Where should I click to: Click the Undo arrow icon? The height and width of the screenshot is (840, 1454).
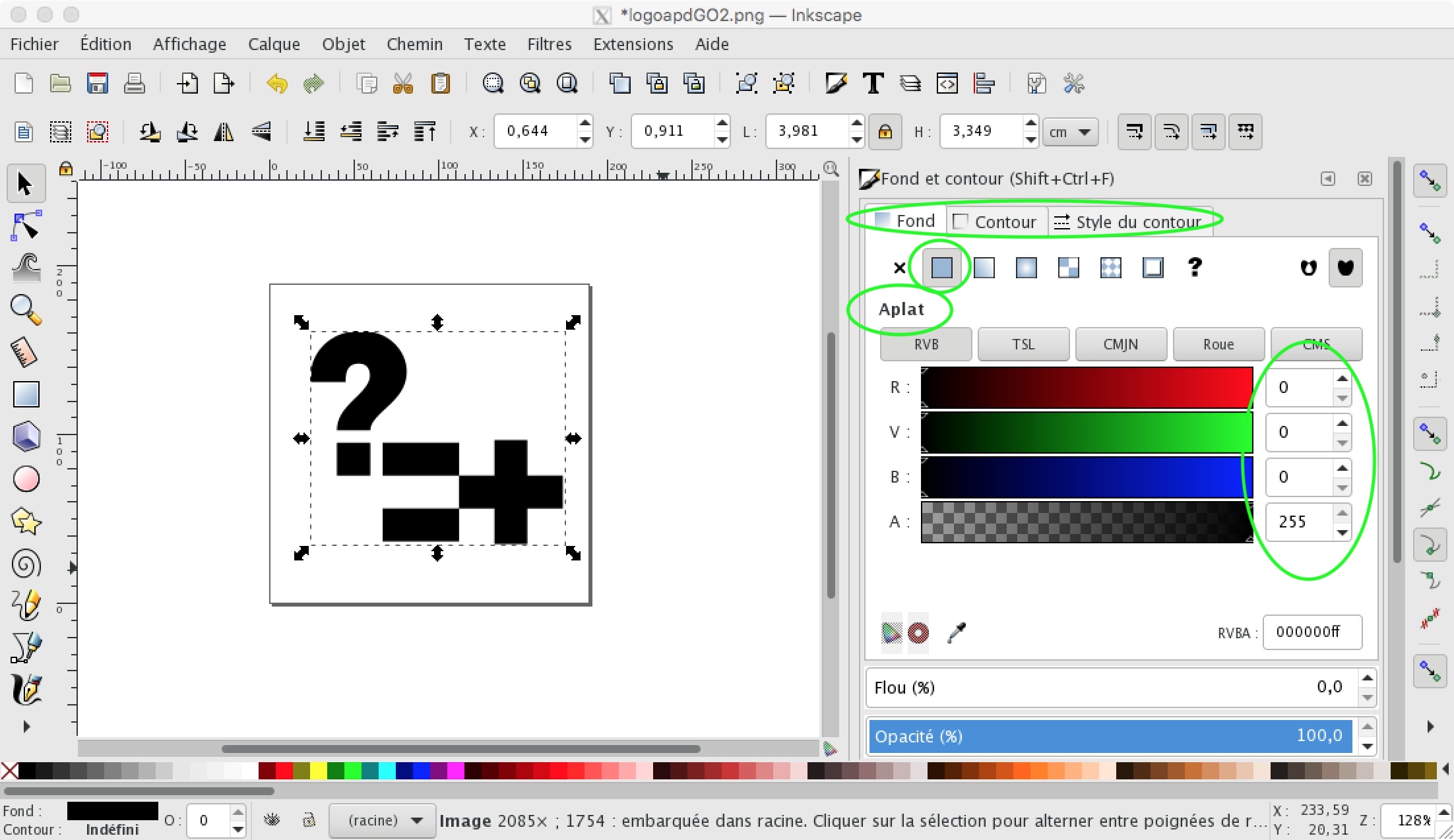click(x=277, y=84)
